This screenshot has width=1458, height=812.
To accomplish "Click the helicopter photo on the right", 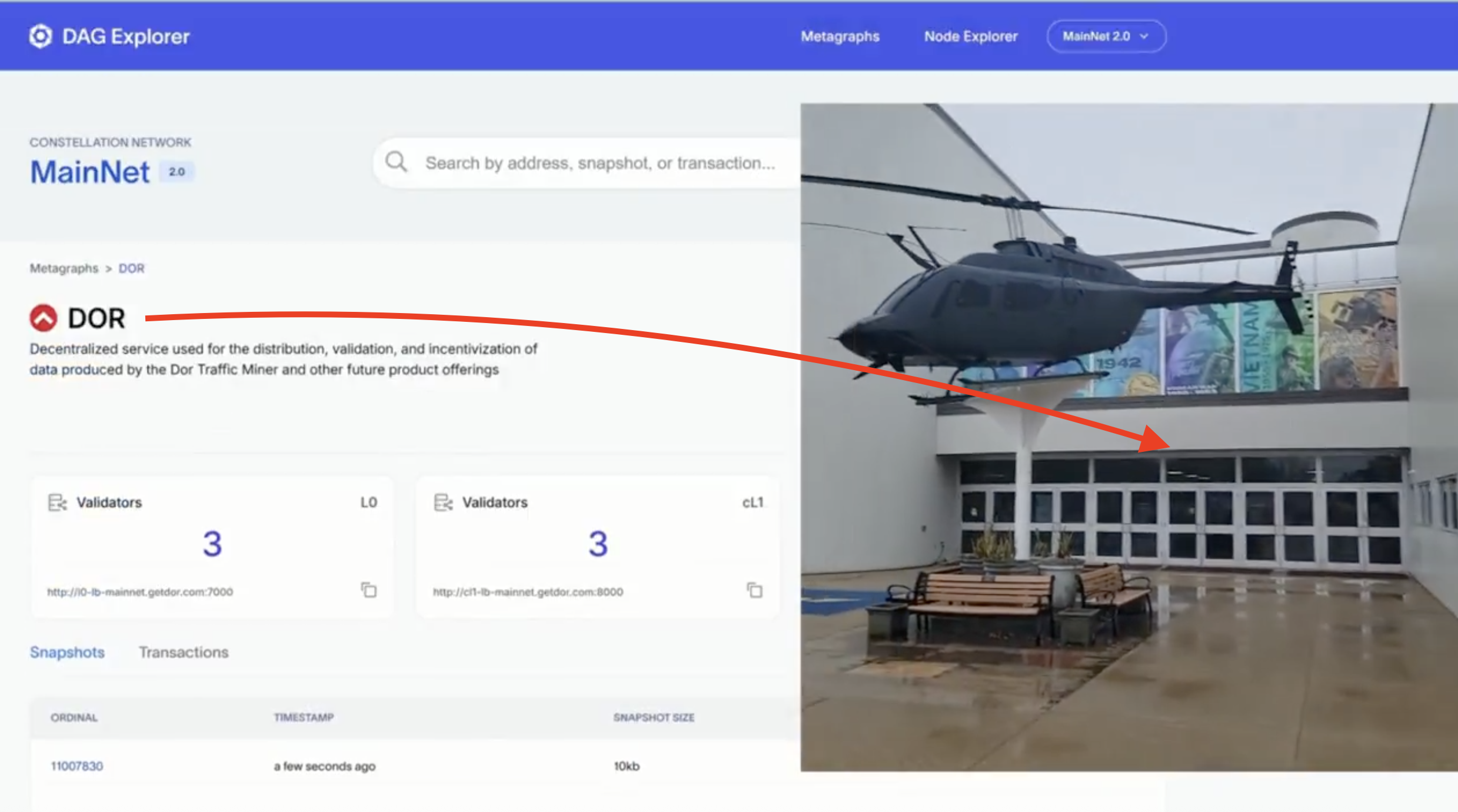I will (1129, 437).
